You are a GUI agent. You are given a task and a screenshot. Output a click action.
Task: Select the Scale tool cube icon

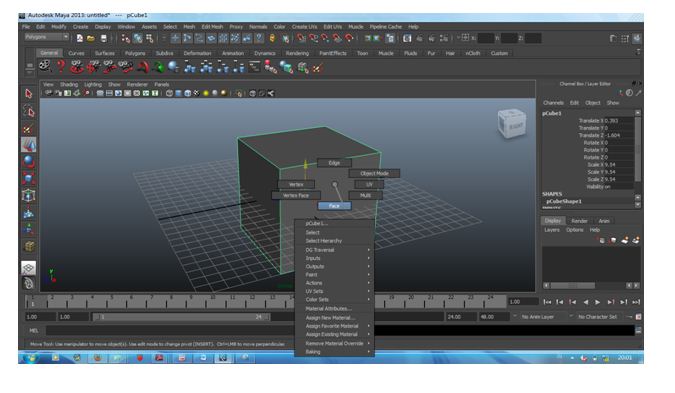(28, 178)
